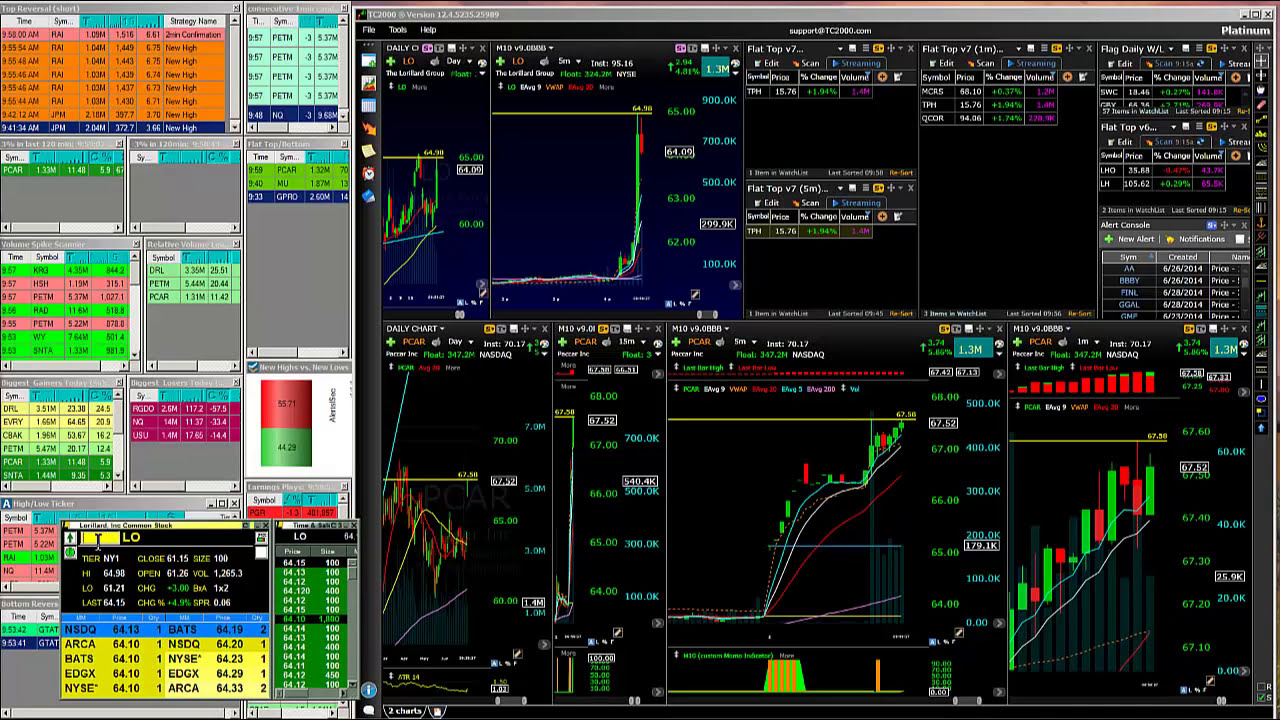Viewport: 1280px width, 720px height.
Task: Switch to the 2 charts layout tab
Action: click(405, 711)
